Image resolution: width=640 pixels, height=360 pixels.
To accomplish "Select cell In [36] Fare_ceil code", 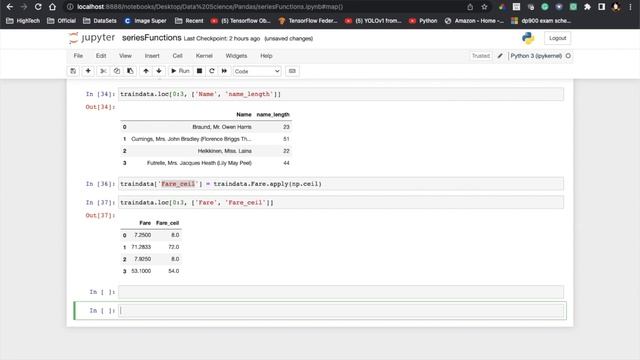I will 341,184.
